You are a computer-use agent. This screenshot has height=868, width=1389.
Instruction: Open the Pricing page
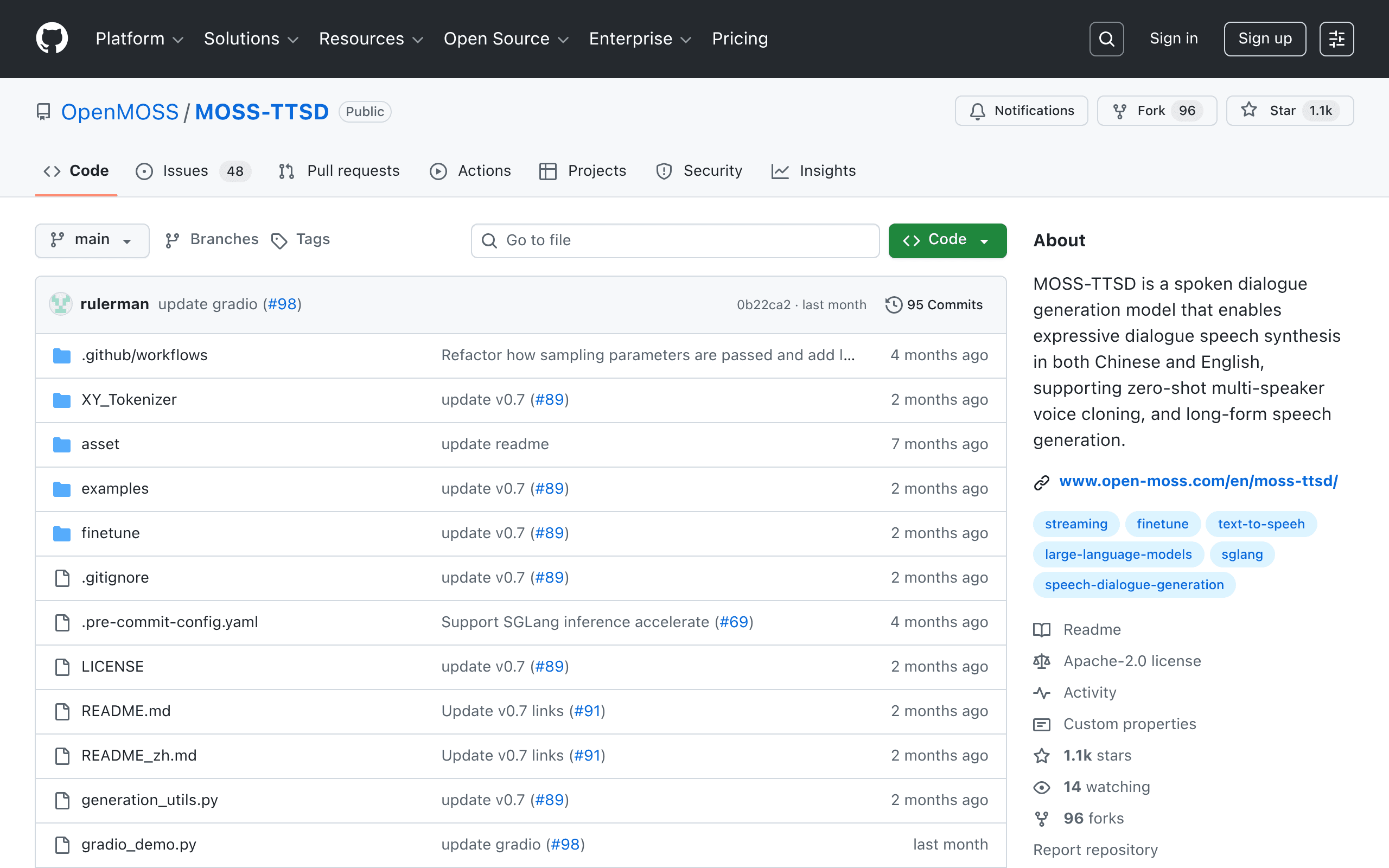pos(740,39)
